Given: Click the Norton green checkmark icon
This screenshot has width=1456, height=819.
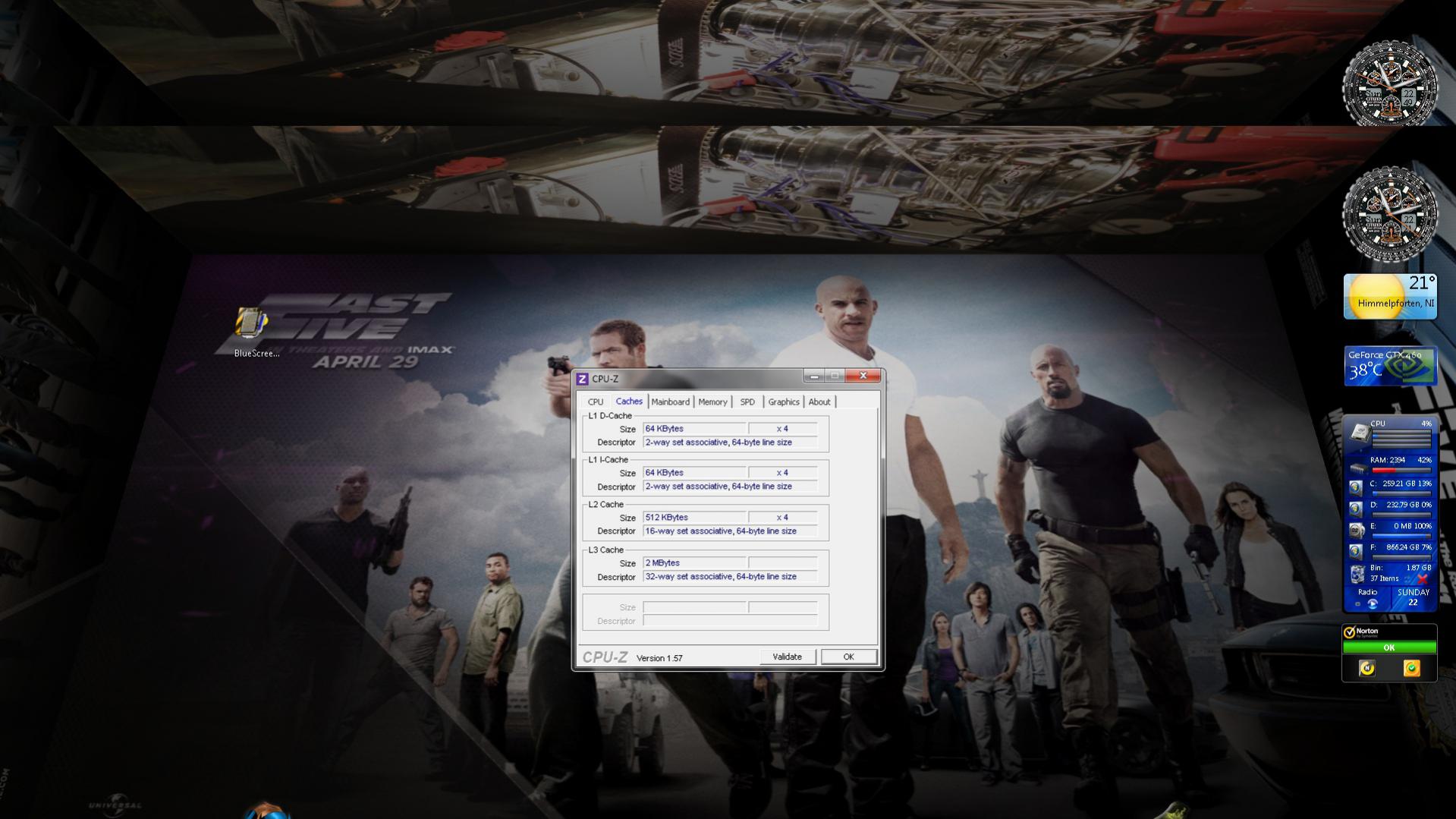Looking at the screenshot, I should point(1412,668).
